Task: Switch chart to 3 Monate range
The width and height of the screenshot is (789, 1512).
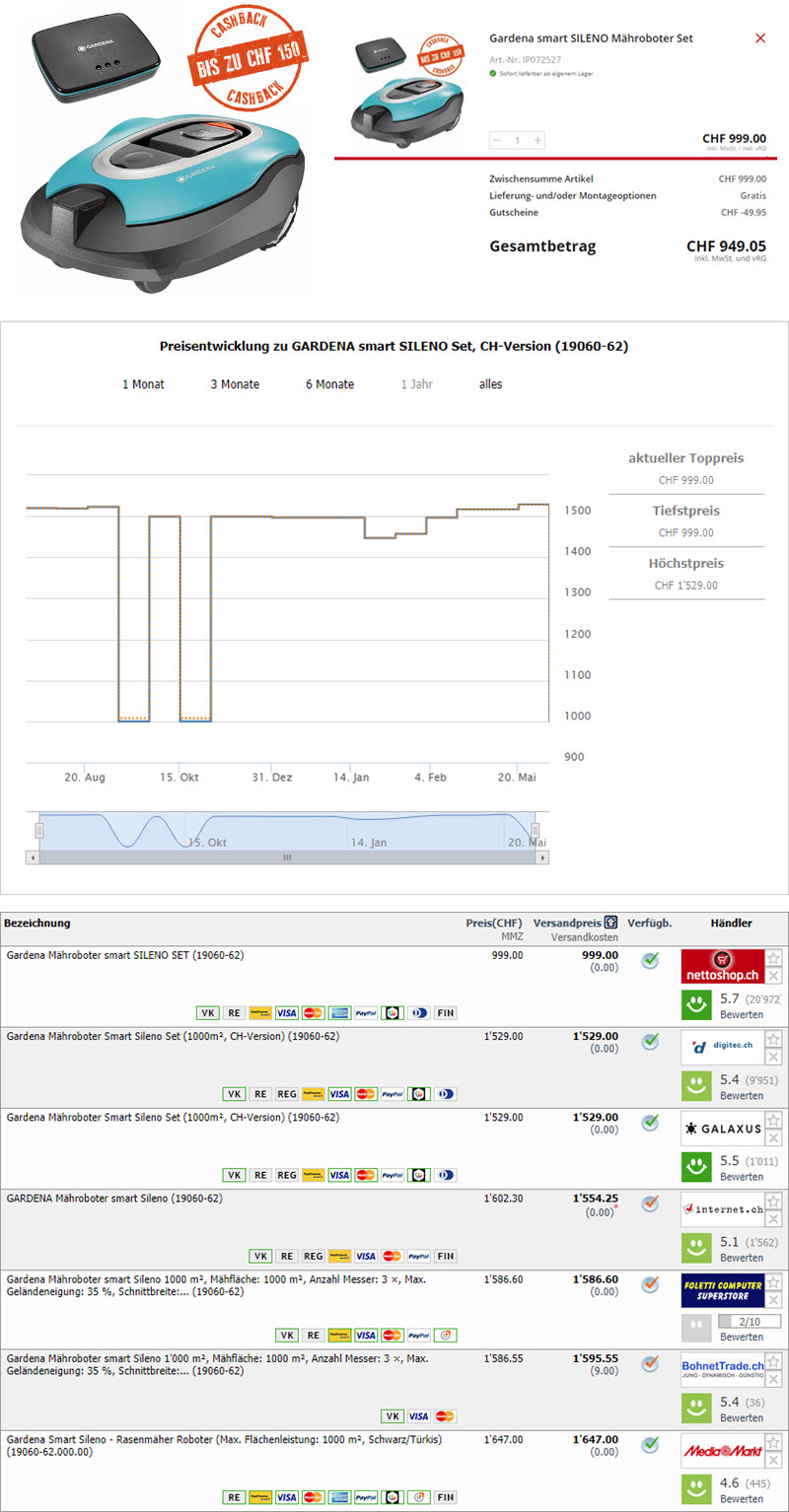Action: (235, 384)
